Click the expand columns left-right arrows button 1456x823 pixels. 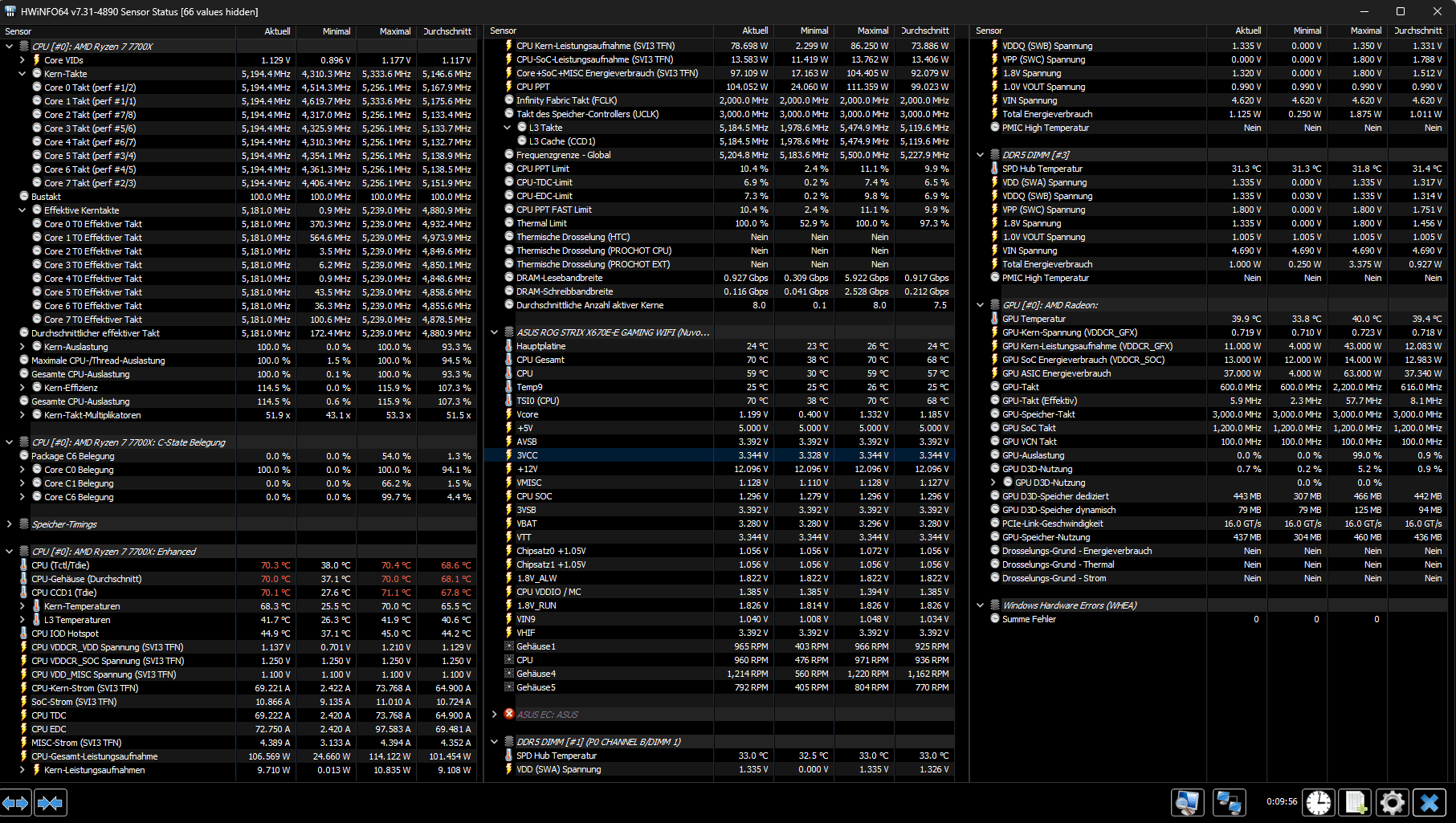[16, 802]
